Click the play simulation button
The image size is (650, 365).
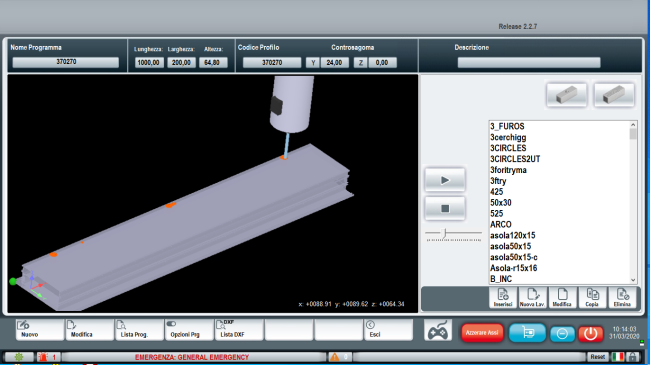pos(444,180)
